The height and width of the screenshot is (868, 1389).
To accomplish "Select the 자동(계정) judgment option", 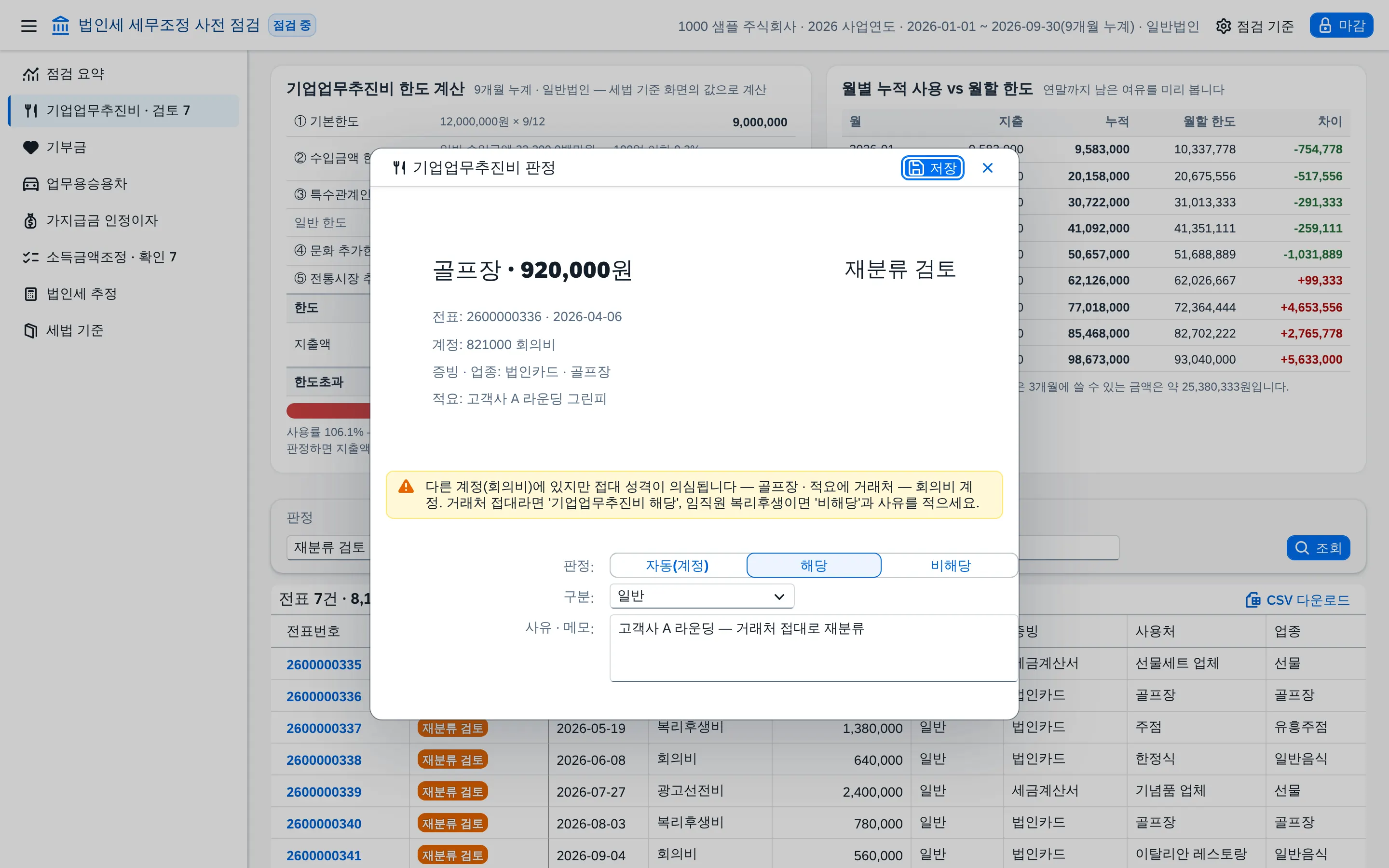I will coord(677,566).
